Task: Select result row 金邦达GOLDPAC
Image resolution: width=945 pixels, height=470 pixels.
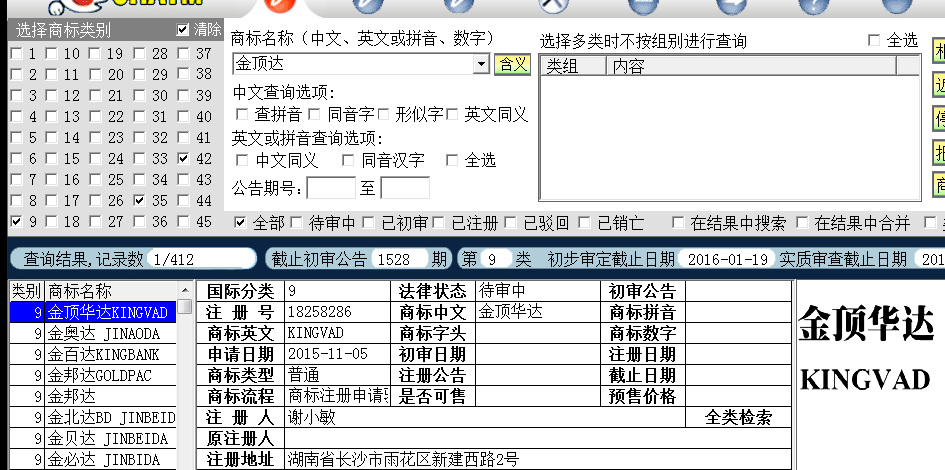Action: (x=93, y=375)
